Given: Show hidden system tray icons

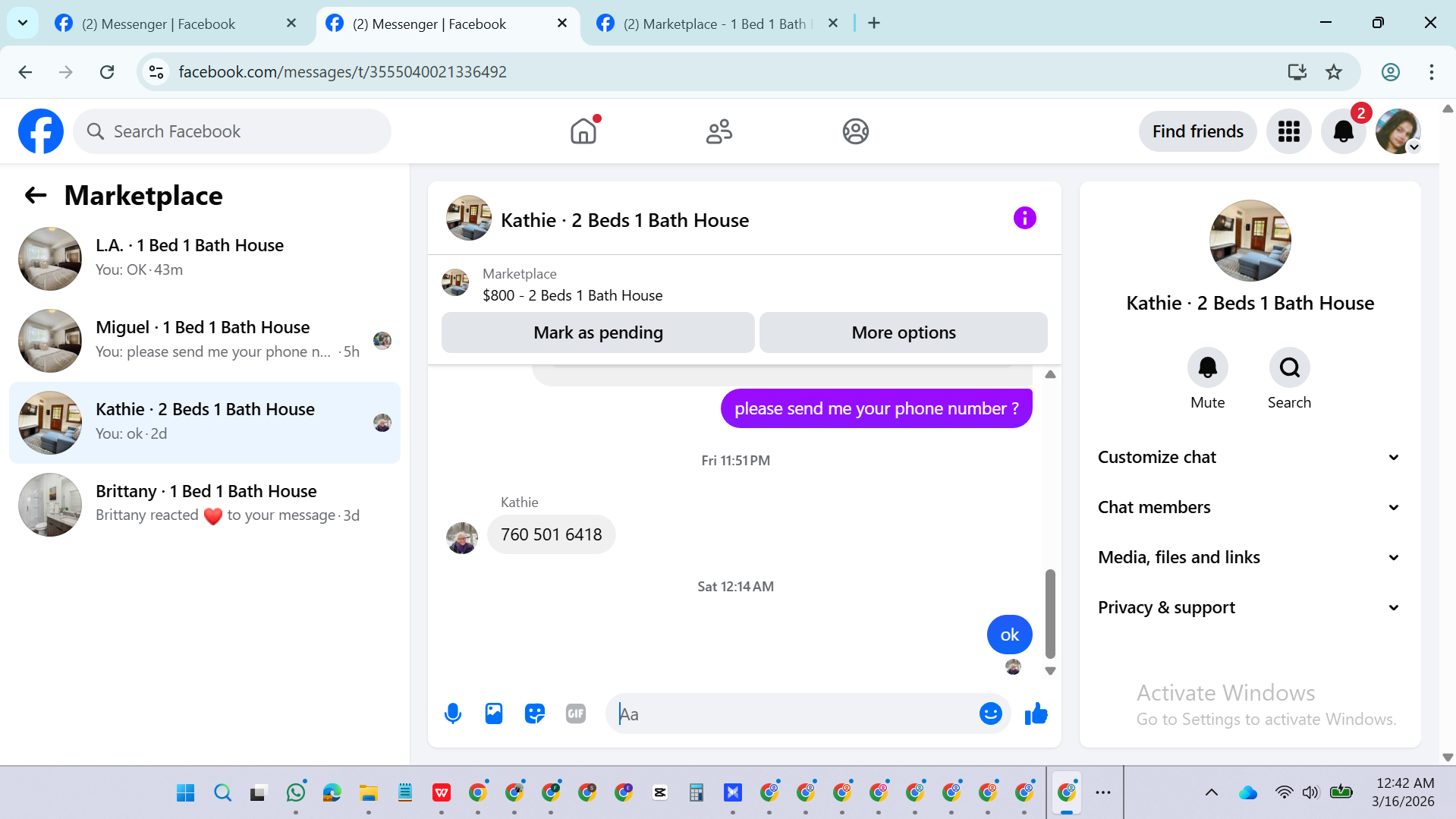Looking at the screenshot, I should pyautogui.click(x=1211, y=792).
